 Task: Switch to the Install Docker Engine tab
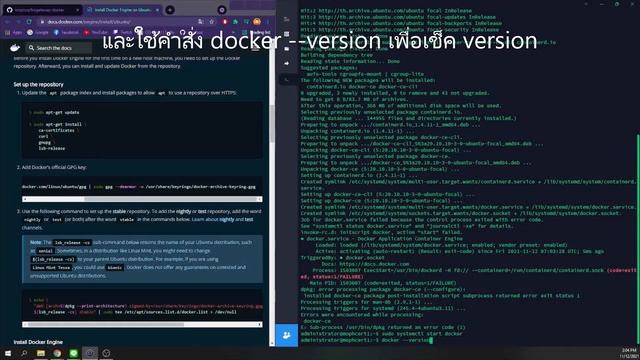pos(122,9)
